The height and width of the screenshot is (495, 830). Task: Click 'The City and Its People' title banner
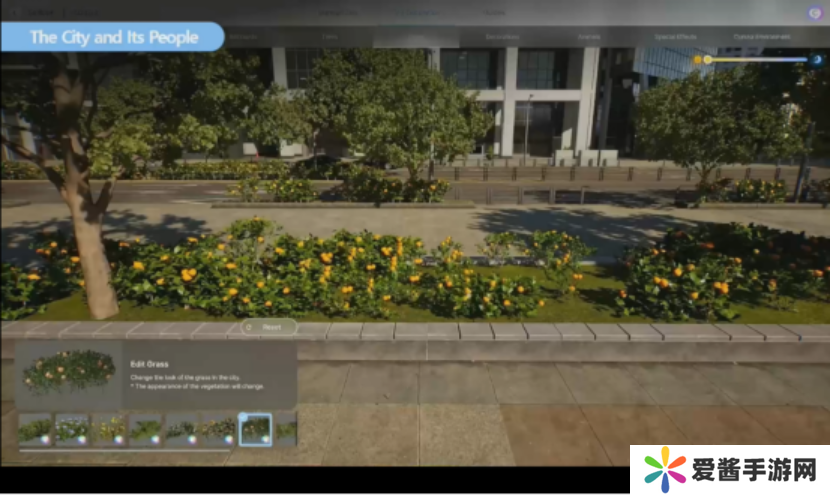pyautogui.click(x=112, y=37)
